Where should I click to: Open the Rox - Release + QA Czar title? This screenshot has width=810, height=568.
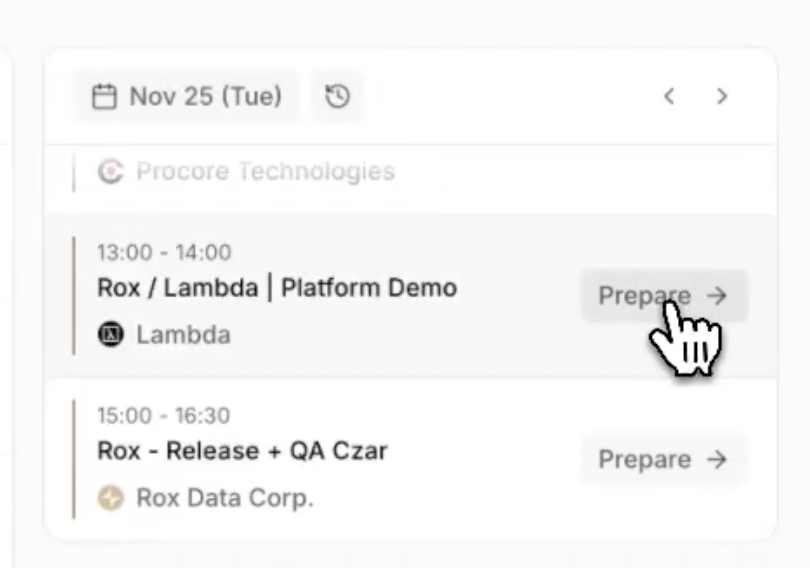click(242, 451)
